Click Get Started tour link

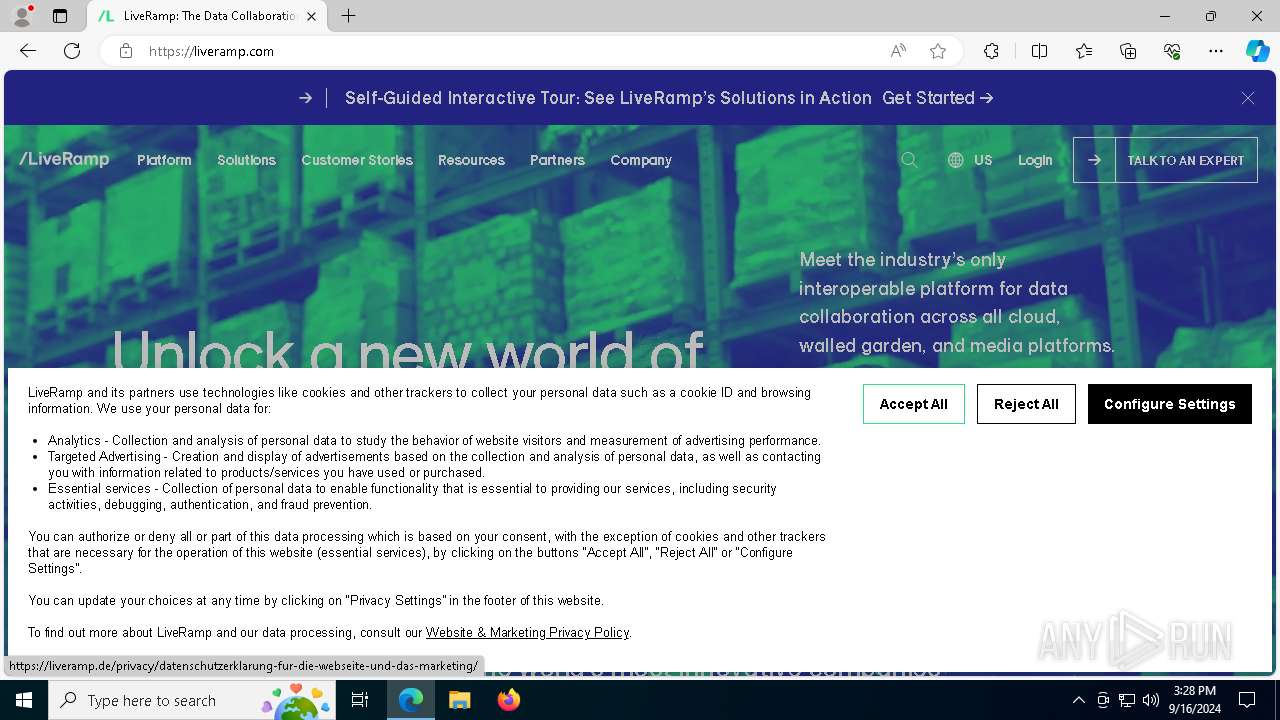click(937, 98)
